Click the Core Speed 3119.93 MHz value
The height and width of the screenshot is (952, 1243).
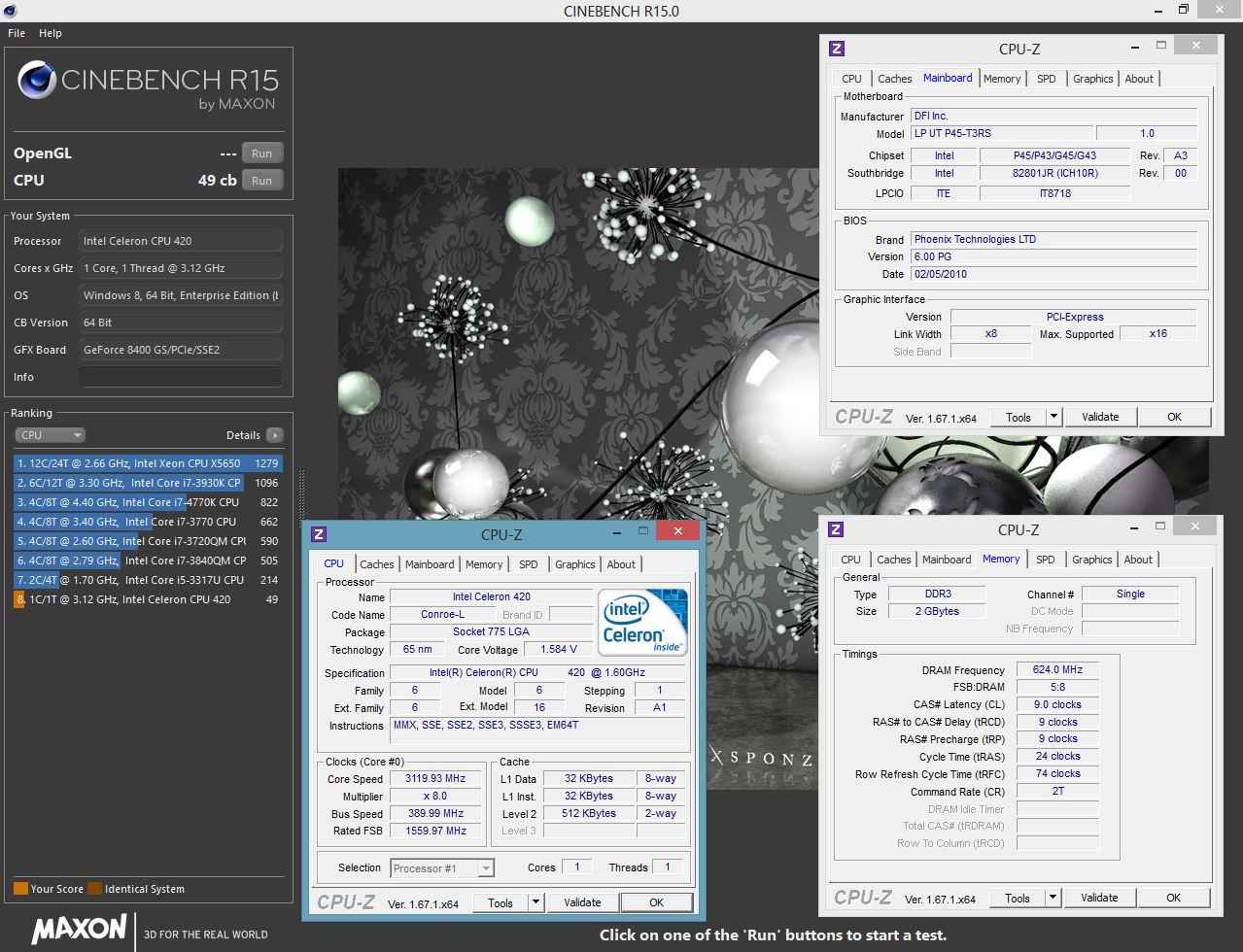click(x=436, y=779)
